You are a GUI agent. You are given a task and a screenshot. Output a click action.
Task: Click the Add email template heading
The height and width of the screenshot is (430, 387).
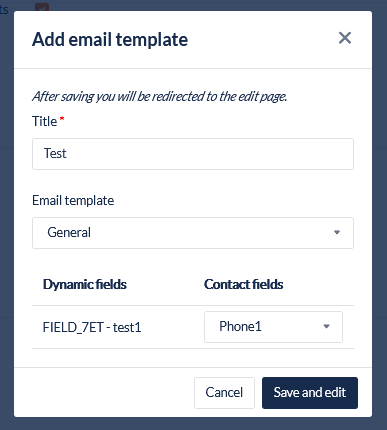tap(110, 39)
